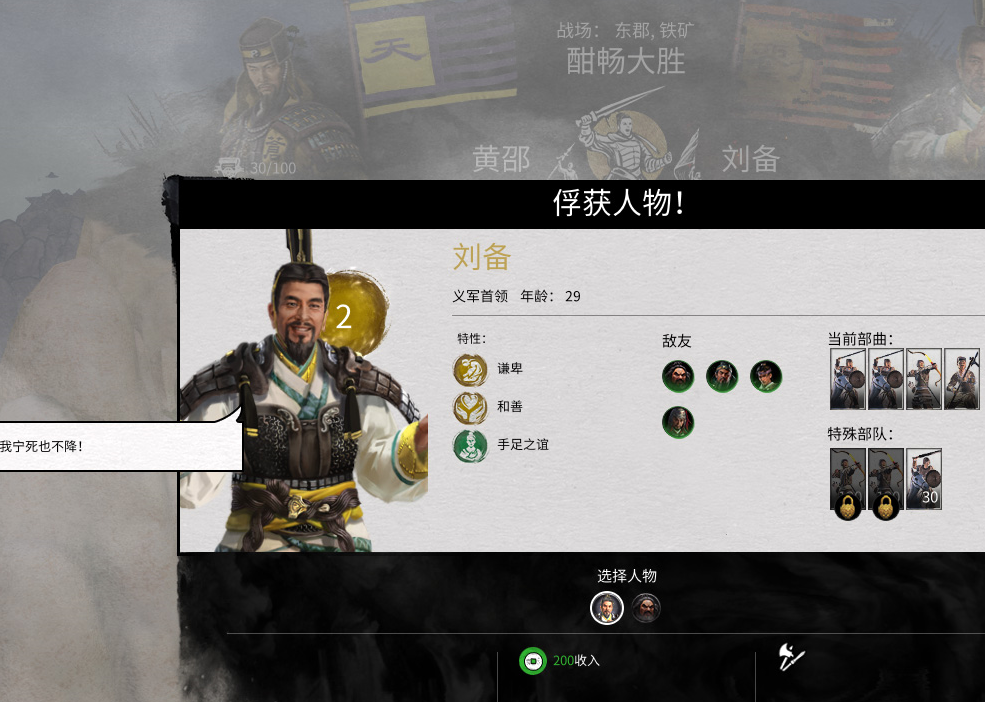Click the special unit card marked 30
Screen dimensions: 985x702
pyautogui.click(x=923, y=479)
